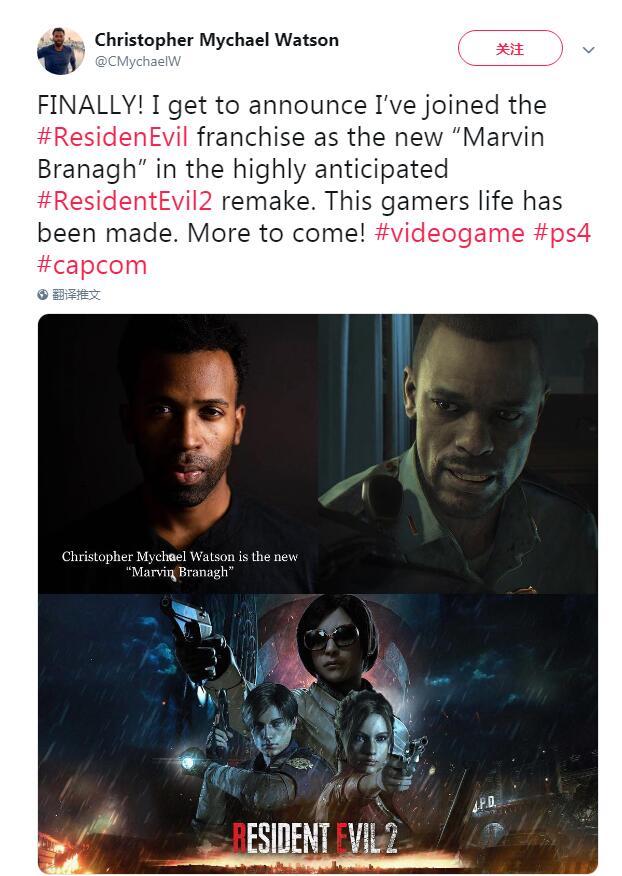Open the #capcom hashtag

[x=92, y=265]
